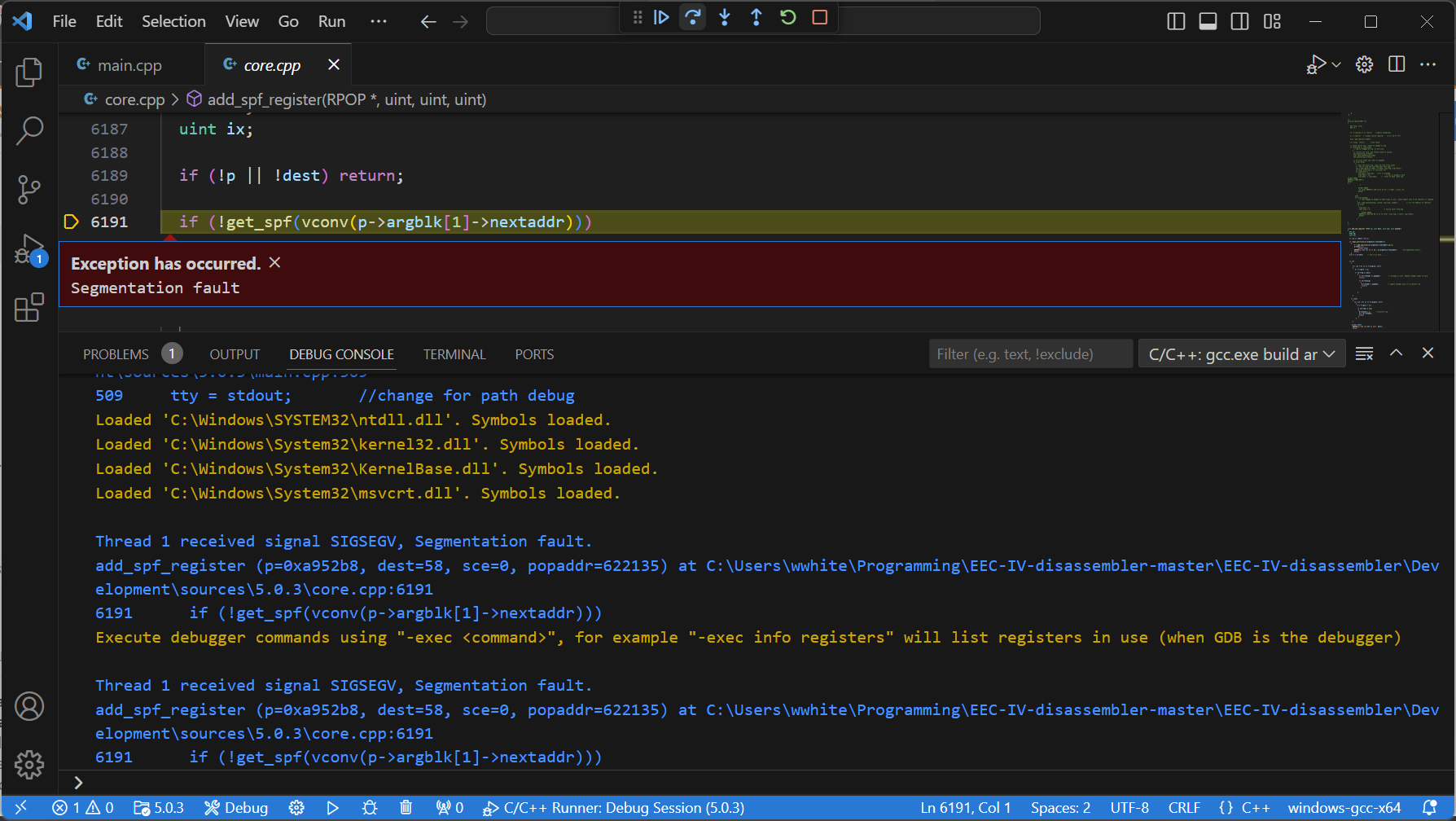Restart the debug session

pos(788,17)
